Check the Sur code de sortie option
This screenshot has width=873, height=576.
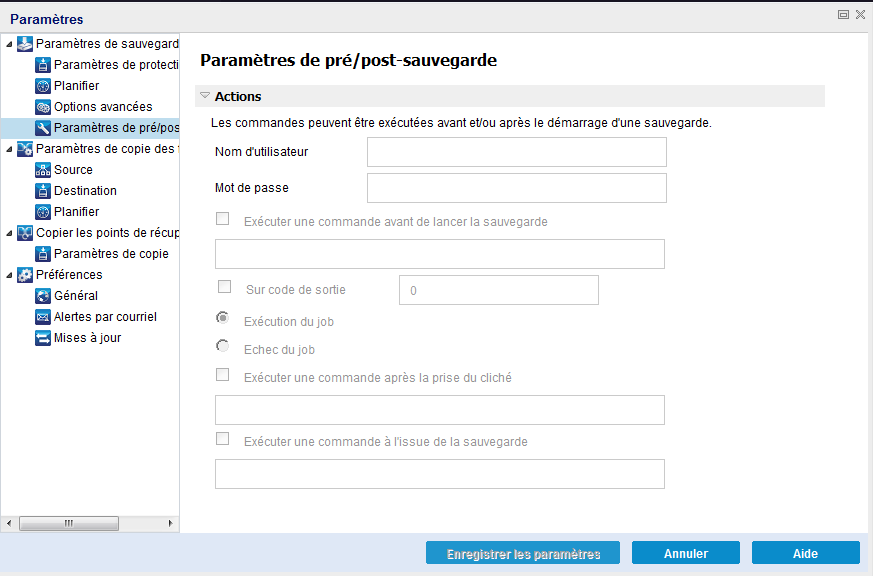click(222, 286)
